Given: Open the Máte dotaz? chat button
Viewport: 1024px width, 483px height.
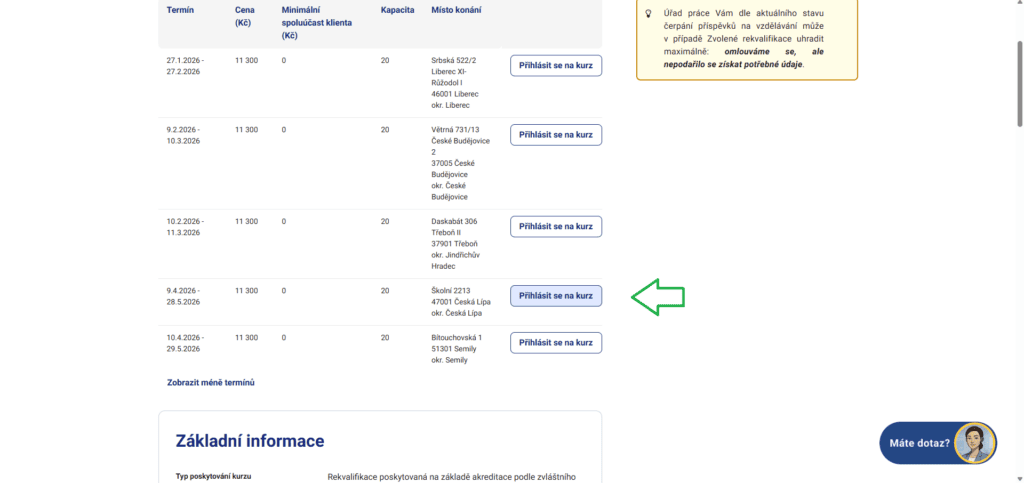Looking at the screenshot, I should [938, 443].
